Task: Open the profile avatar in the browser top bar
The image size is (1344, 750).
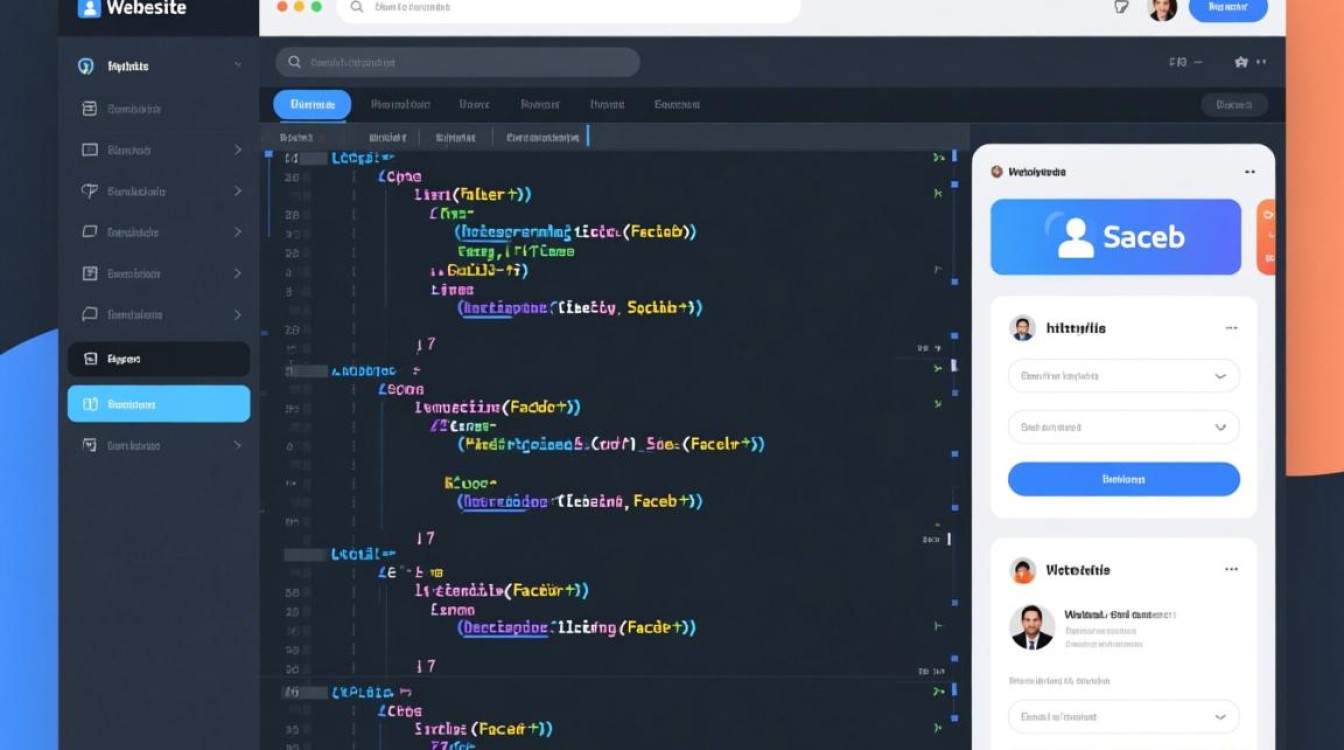Action: coord(1161,9)
